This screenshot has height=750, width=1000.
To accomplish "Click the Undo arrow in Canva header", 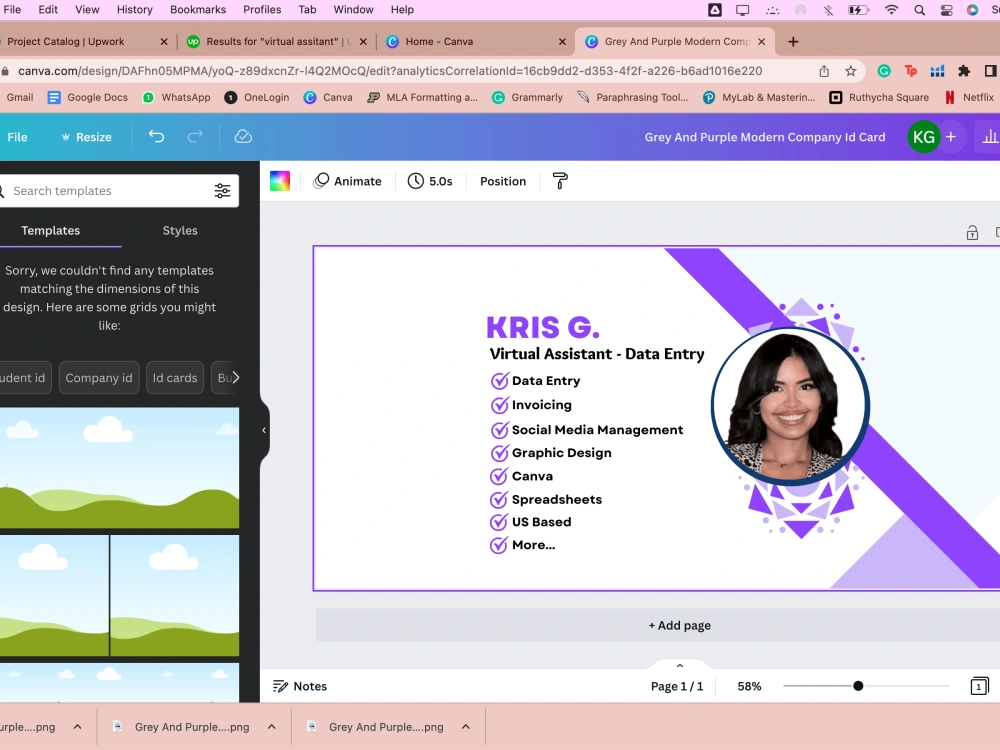I will click(x=156, y=136).
